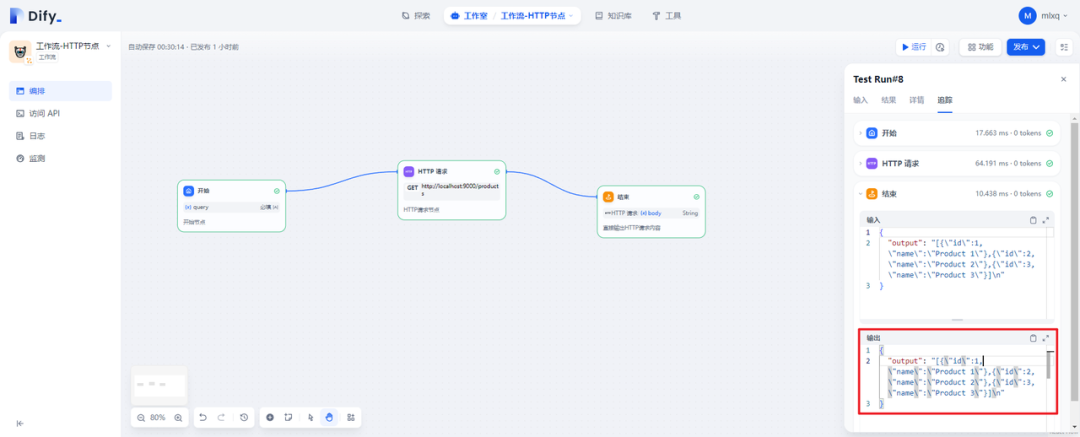
Task: Click the minimap thumbnail
Action: [x=158, y=384]
